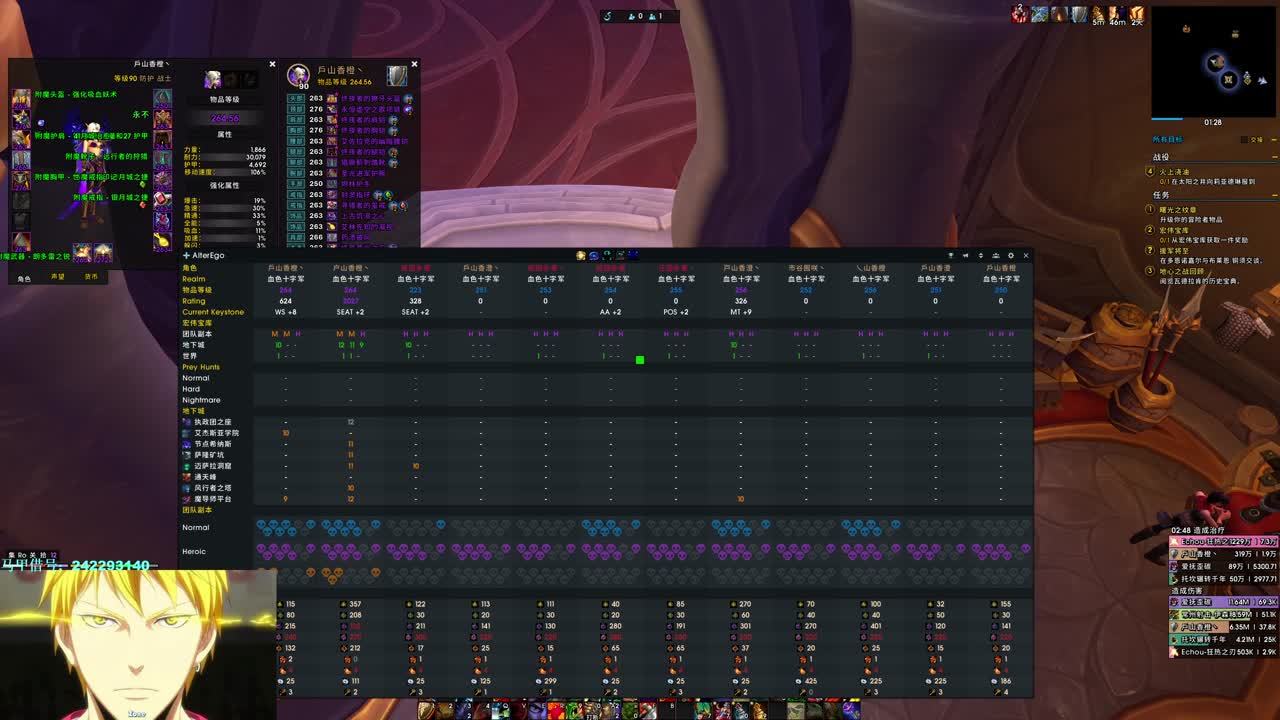Click the Magisters' Terrace dungeon icon
The image size is (1280, 720).
(186, 499)
